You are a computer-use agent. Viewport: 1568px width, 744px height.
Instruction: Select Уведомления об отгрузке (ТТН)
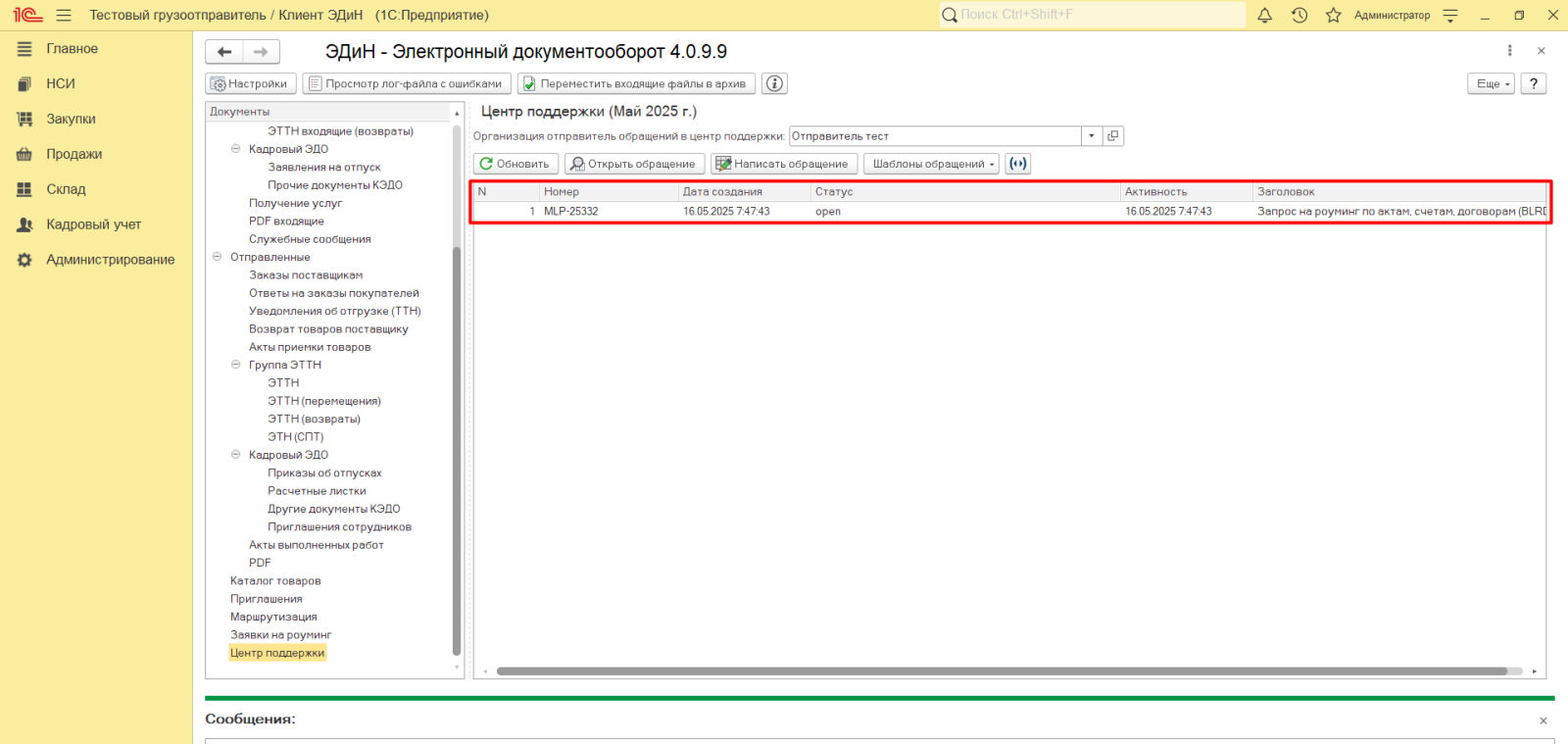pos(335,311)
